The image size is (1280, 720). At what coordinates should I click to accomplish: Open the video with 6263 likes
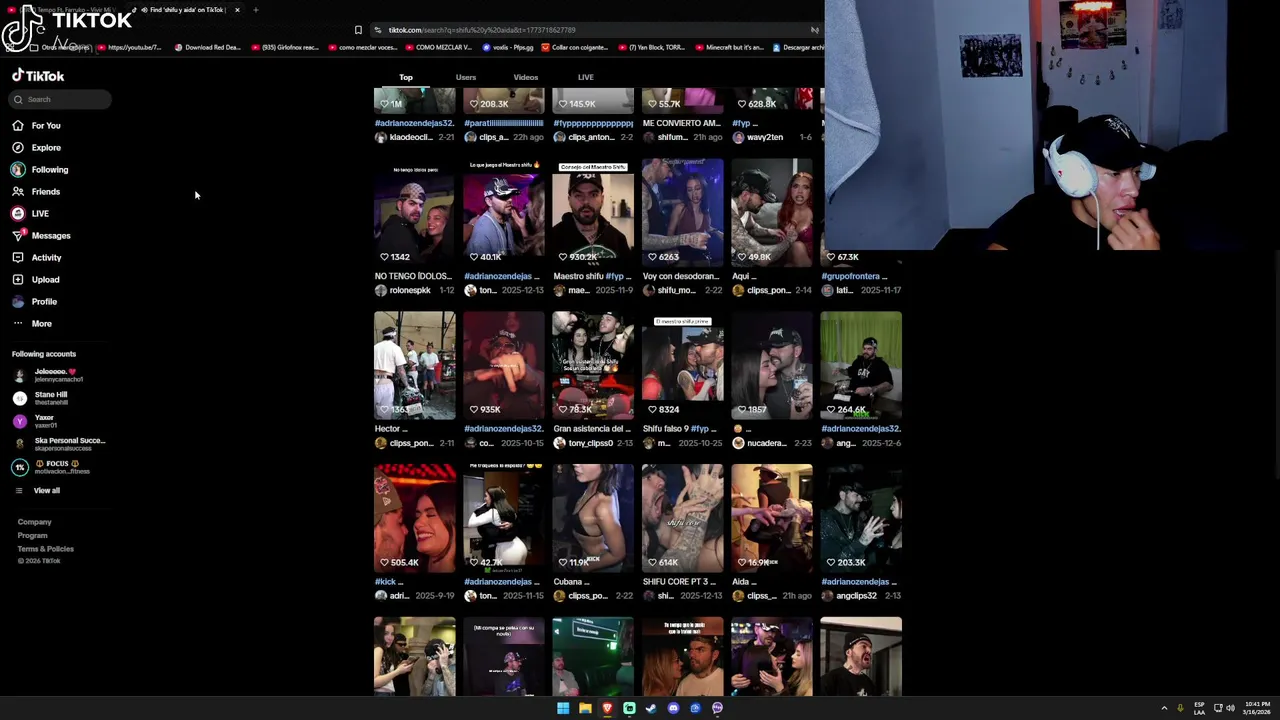click(682, 211)
